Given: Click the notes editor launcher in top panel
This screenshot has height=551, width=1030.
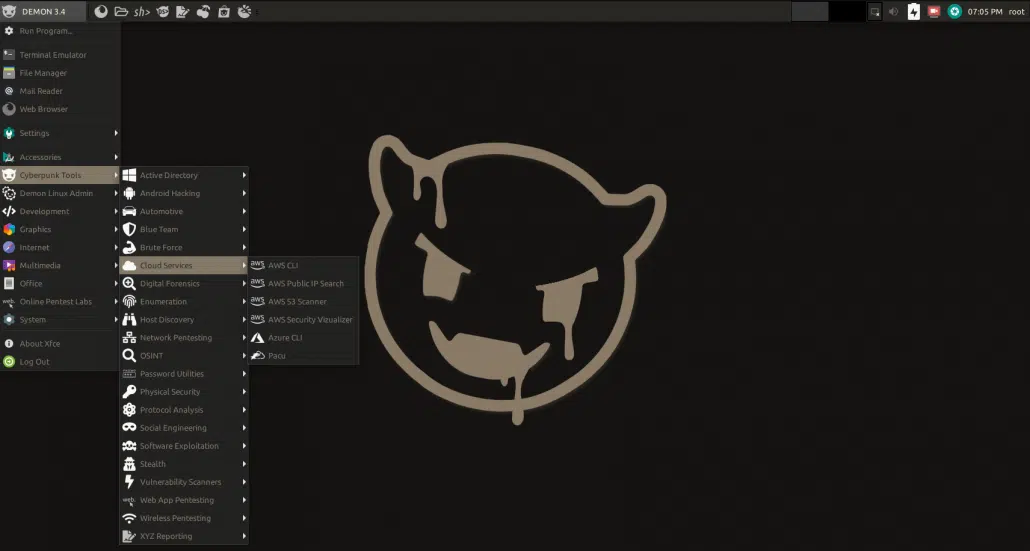Looking at the screenshot, I should pyautogui.click(x=183, y=11).
